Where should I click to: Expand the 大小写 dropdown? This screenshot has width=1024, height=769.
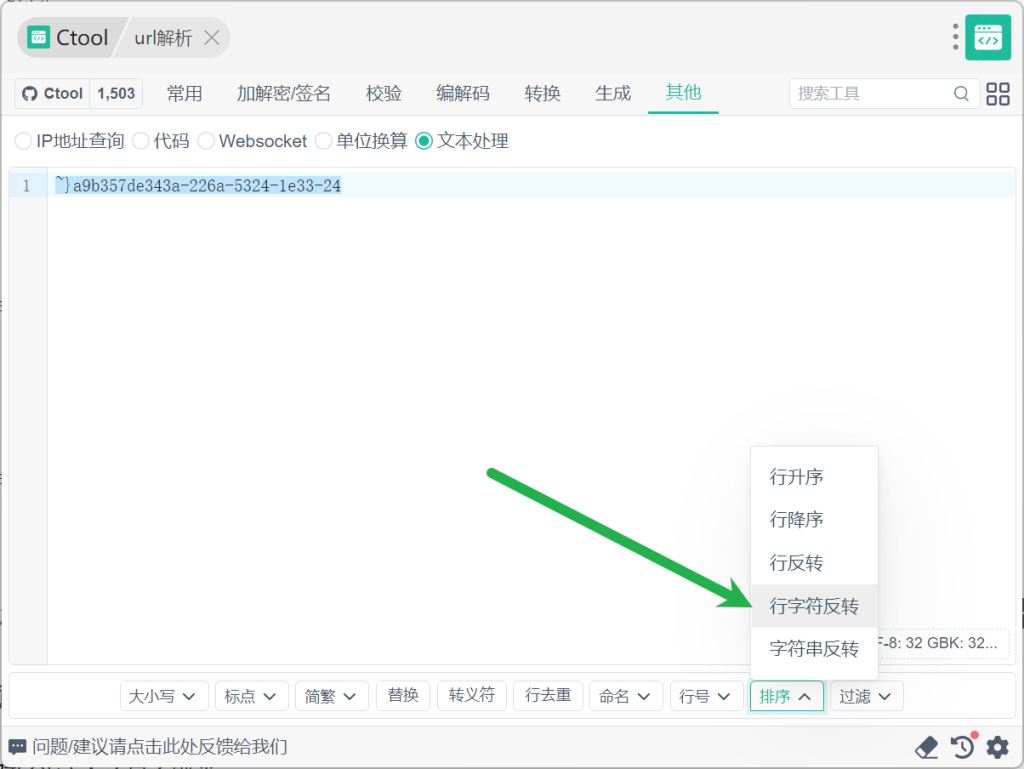point(164,696)
